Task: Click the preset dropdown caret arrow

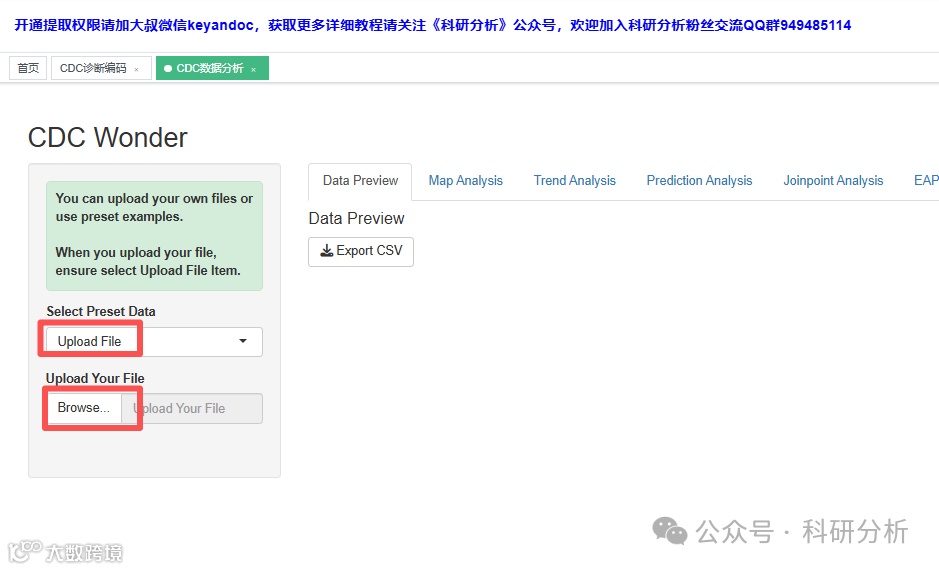Action: pos(243,341)
